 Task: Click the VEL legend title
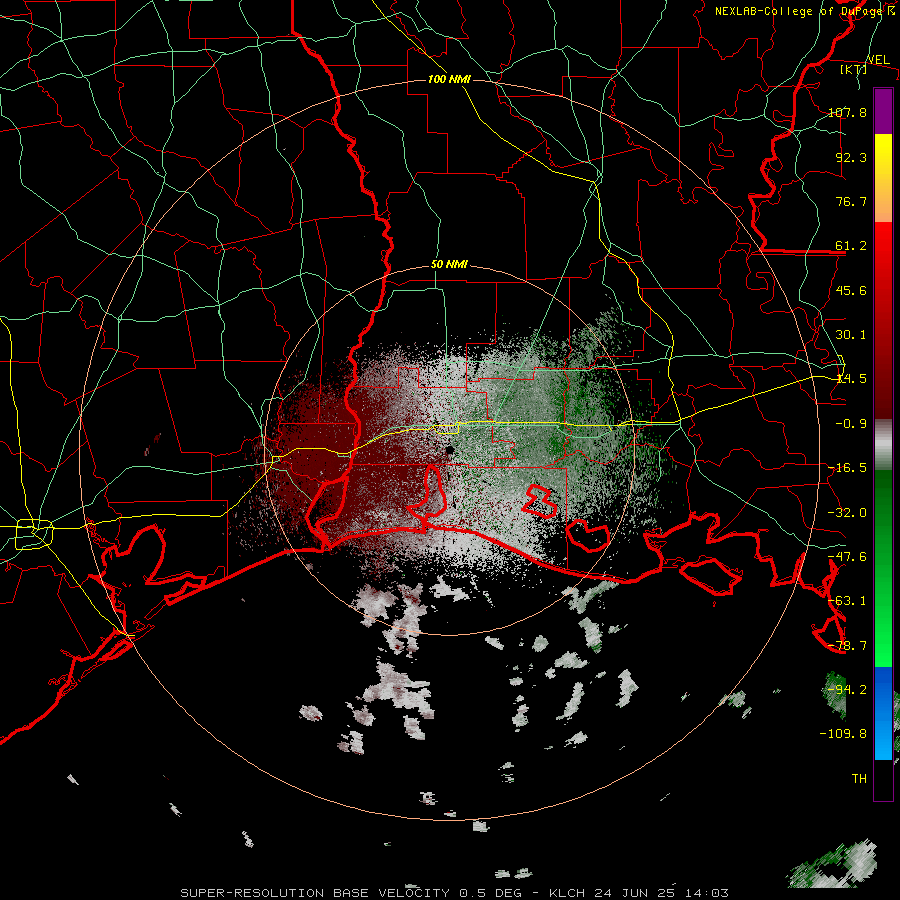coord(878,60)
